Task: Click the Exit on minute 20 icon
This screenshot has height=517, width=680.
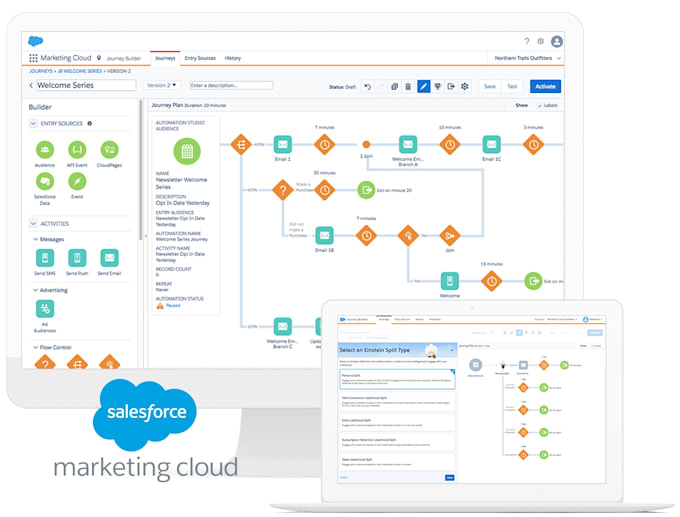Action: (366, 190)
